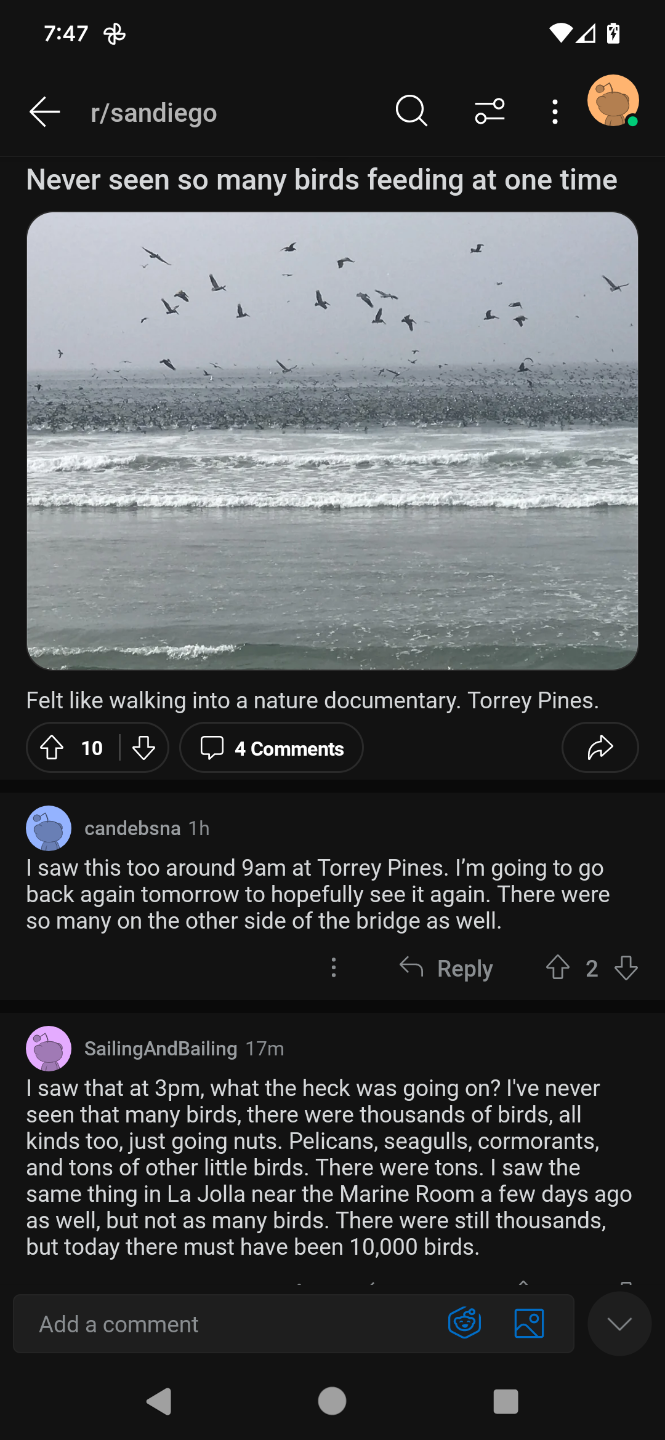Open your profile avatar
The width and height of the screenshot is (665, 1440).
[613, 101]
